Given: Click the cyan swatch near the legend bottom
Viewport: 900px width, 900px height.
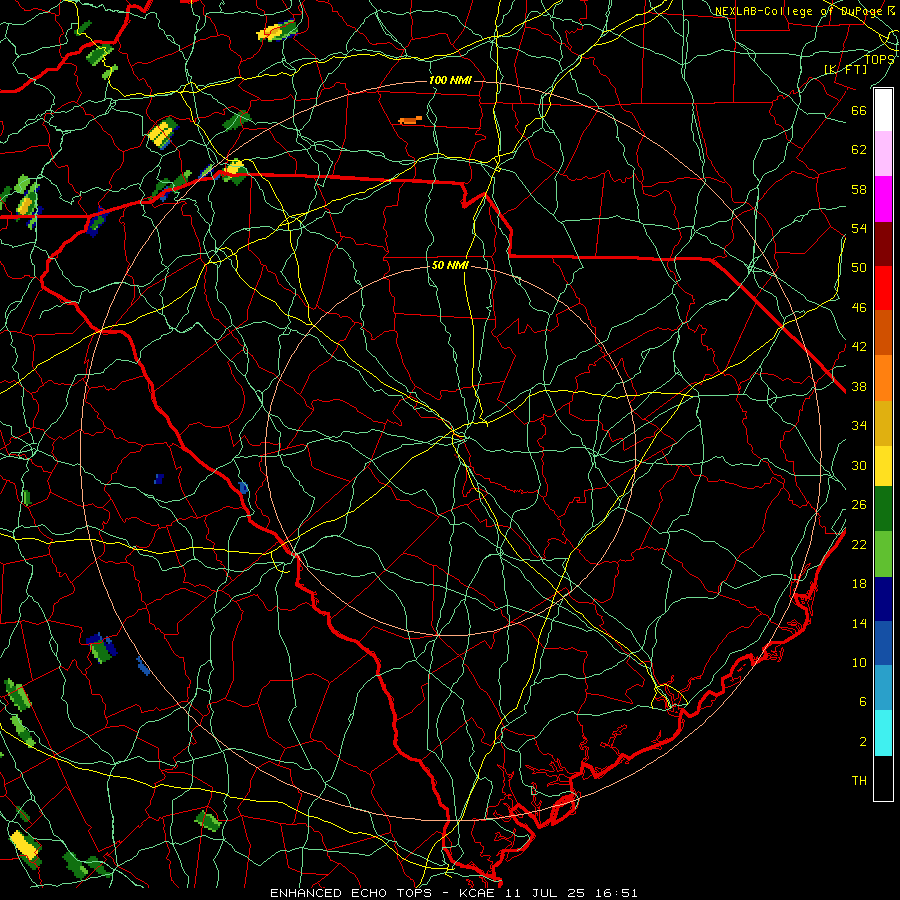Looking at the screenshot, I should (x=883, y=733).
